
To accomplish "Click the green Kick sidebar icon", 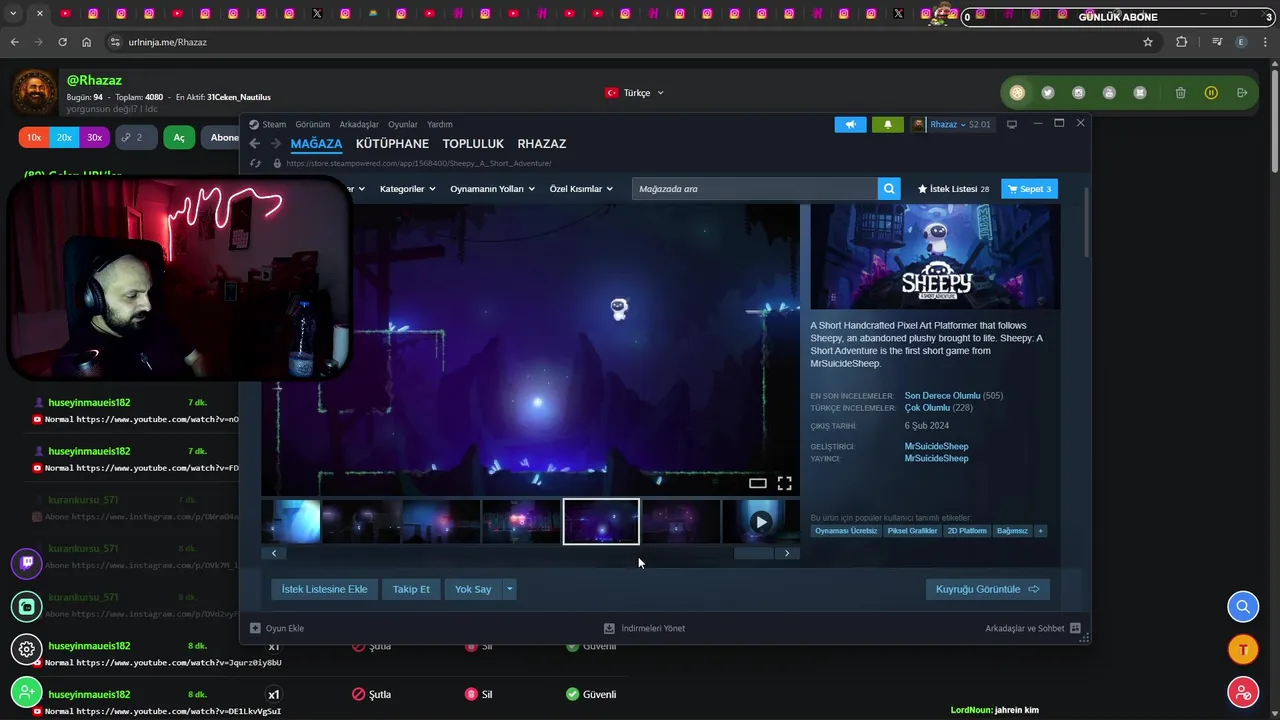I will click(x=27, y=606).
